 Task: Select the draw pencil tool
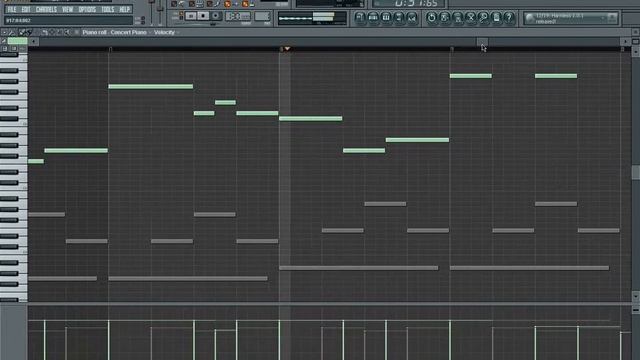click(22, 32)
